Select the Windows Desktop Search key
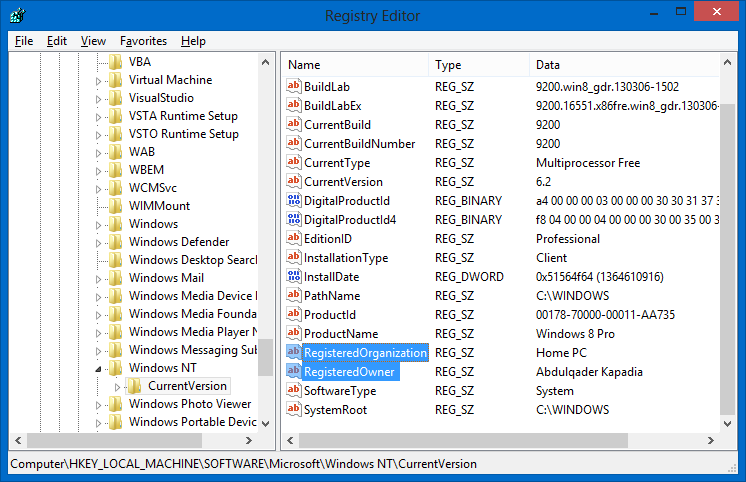The width and height of the screenshot is (746, 482). tap(193, 260)
